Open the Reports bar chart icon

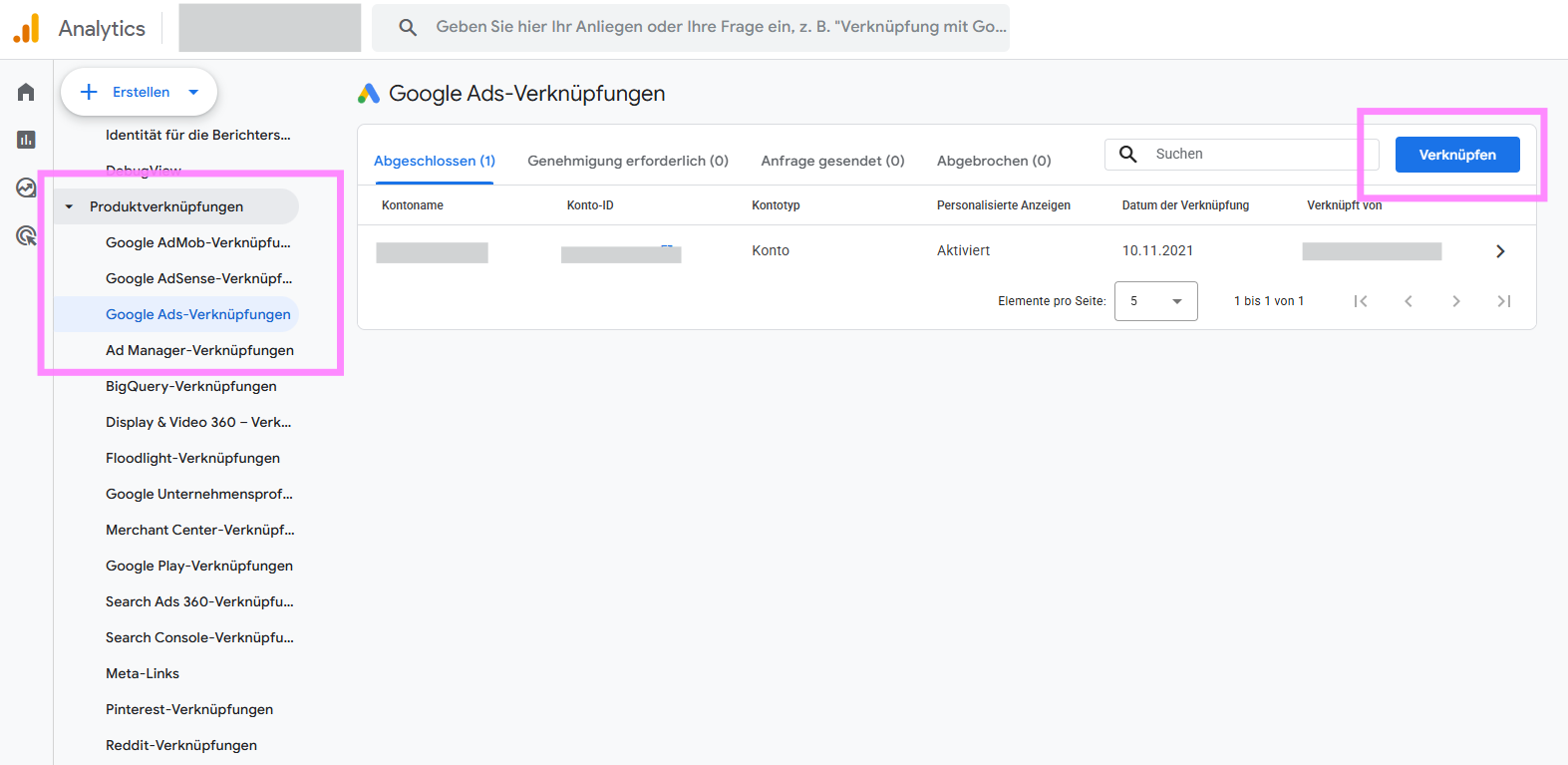pyautogui.click(x=26, y=140)
